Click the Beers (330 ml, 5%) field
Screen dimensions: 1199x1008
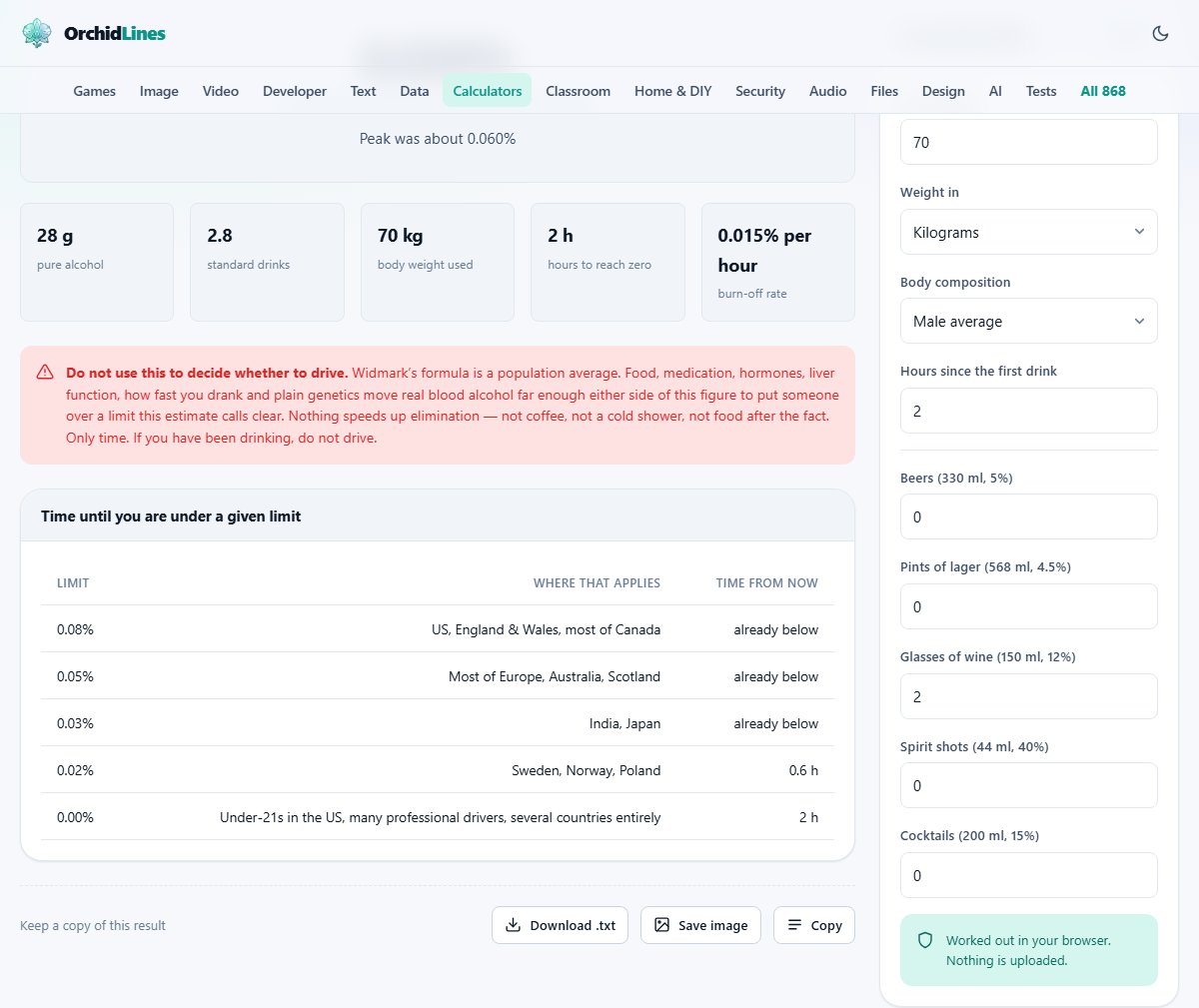[x=1028, y=516]
